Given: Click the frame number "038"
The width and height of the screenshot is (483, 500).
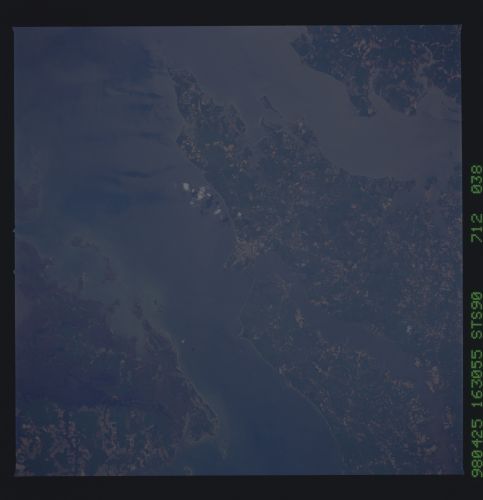Looking at the screenshot, I should click(x=476, y=179).
